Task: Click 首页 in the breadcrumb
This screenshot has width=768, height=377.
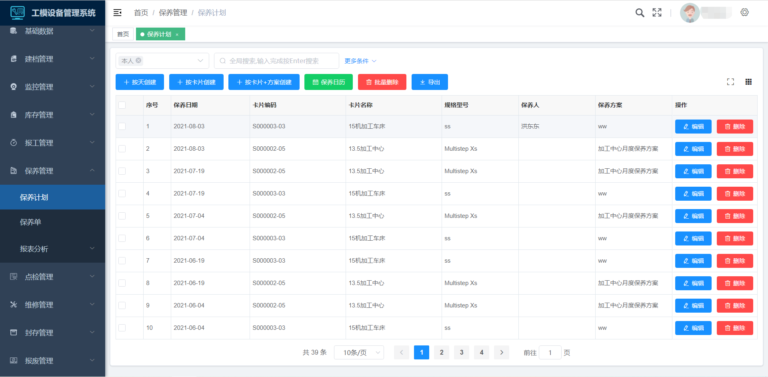Action: click(141, 13)
